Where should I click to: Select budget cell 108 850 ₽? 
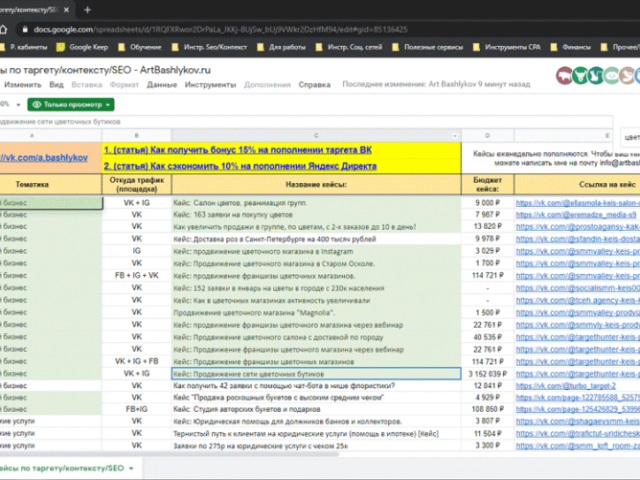point(487,409)
